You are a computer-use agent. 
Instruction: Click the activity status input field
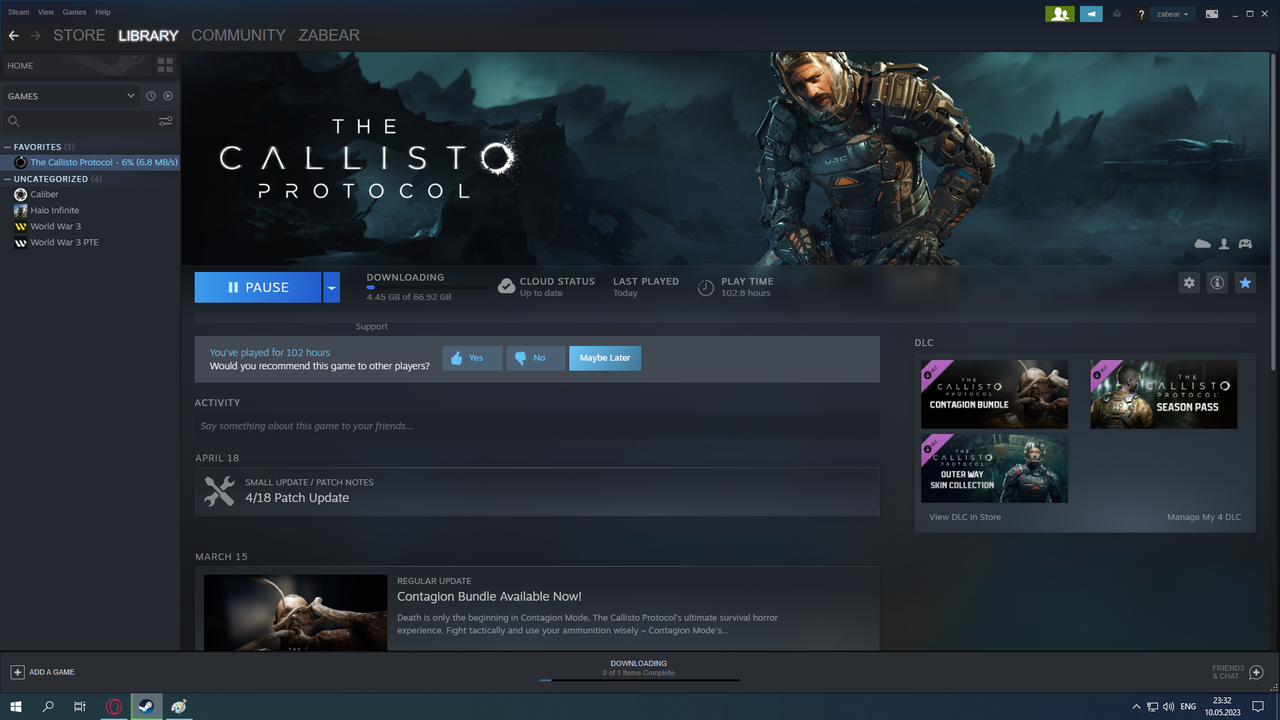pyautogui.click(x=537, y=426)
